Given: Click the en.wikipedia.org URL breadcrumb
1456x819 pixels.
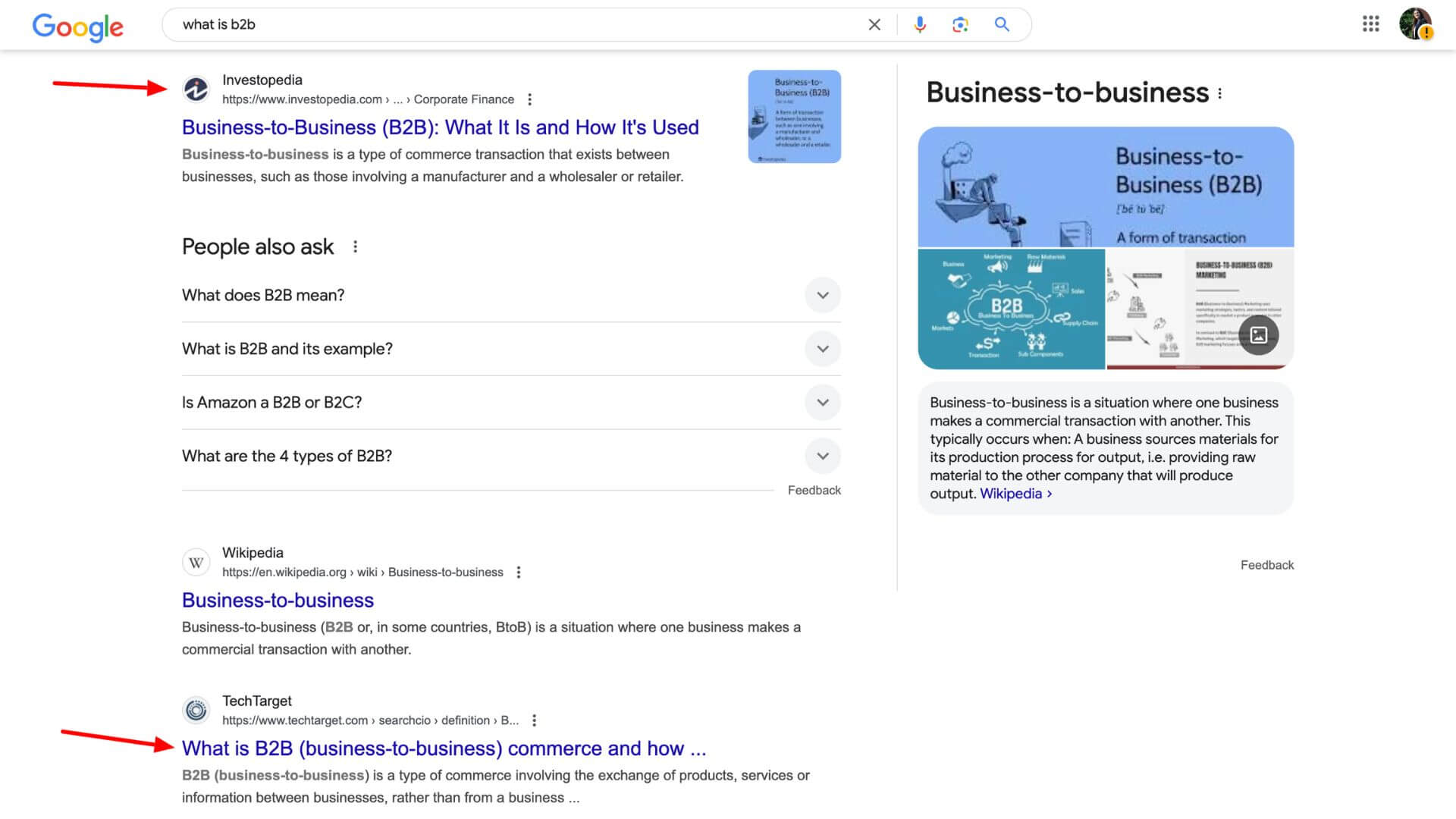Looking at the screenshot, I should tap(362, 573).
